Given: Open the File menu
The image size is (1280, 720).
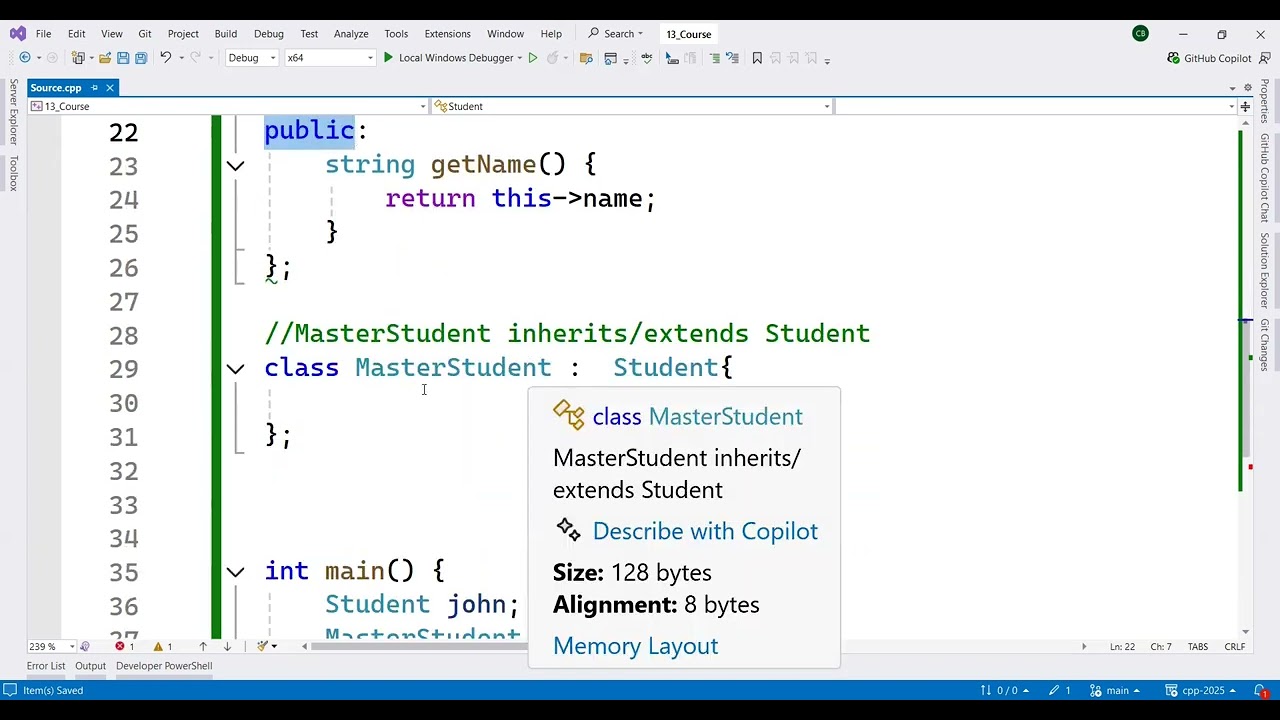Looking at the screenshot, I should tap(43, 34).
